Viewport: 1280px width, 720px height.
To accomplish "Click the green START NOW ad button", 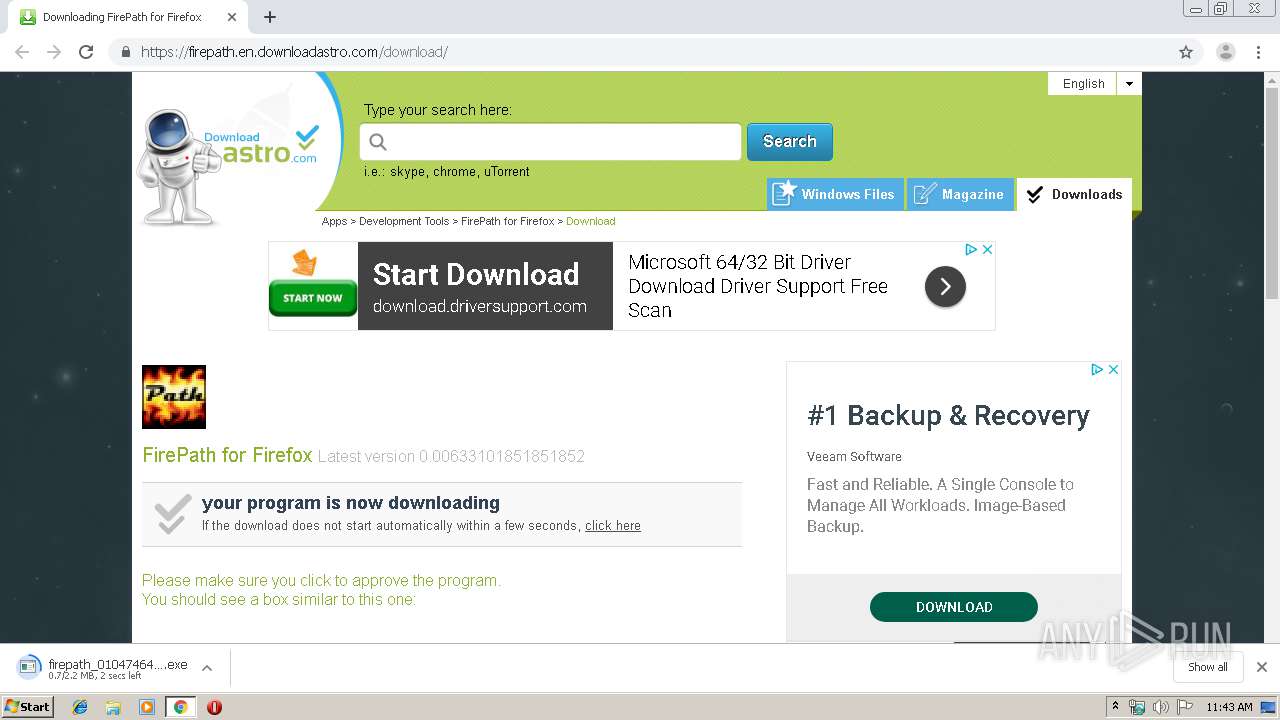I will (313, 298).
